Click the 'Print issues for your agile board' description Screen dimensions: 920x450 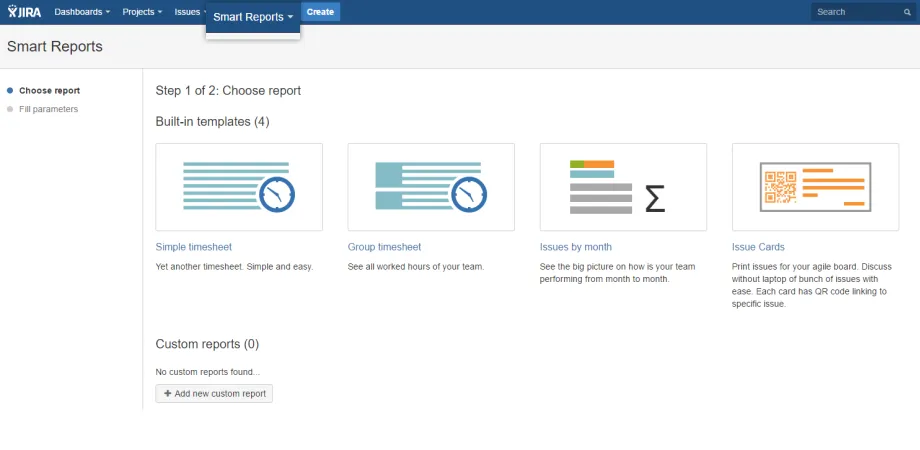(x=811, y=286)
